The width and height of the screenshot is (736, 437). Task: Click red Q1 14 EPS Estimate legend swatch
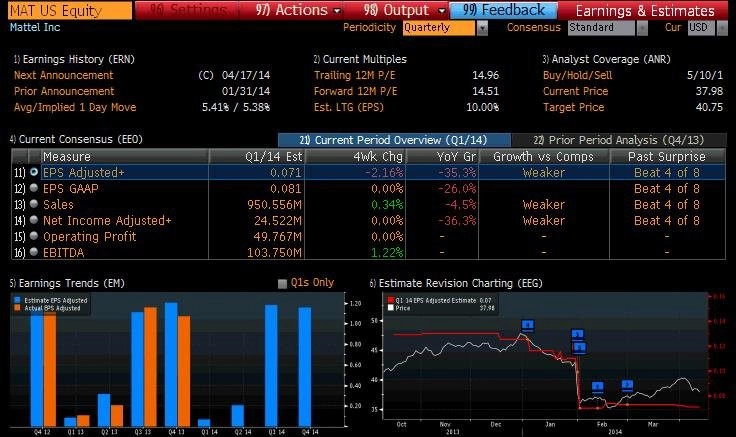pos(391,300)
